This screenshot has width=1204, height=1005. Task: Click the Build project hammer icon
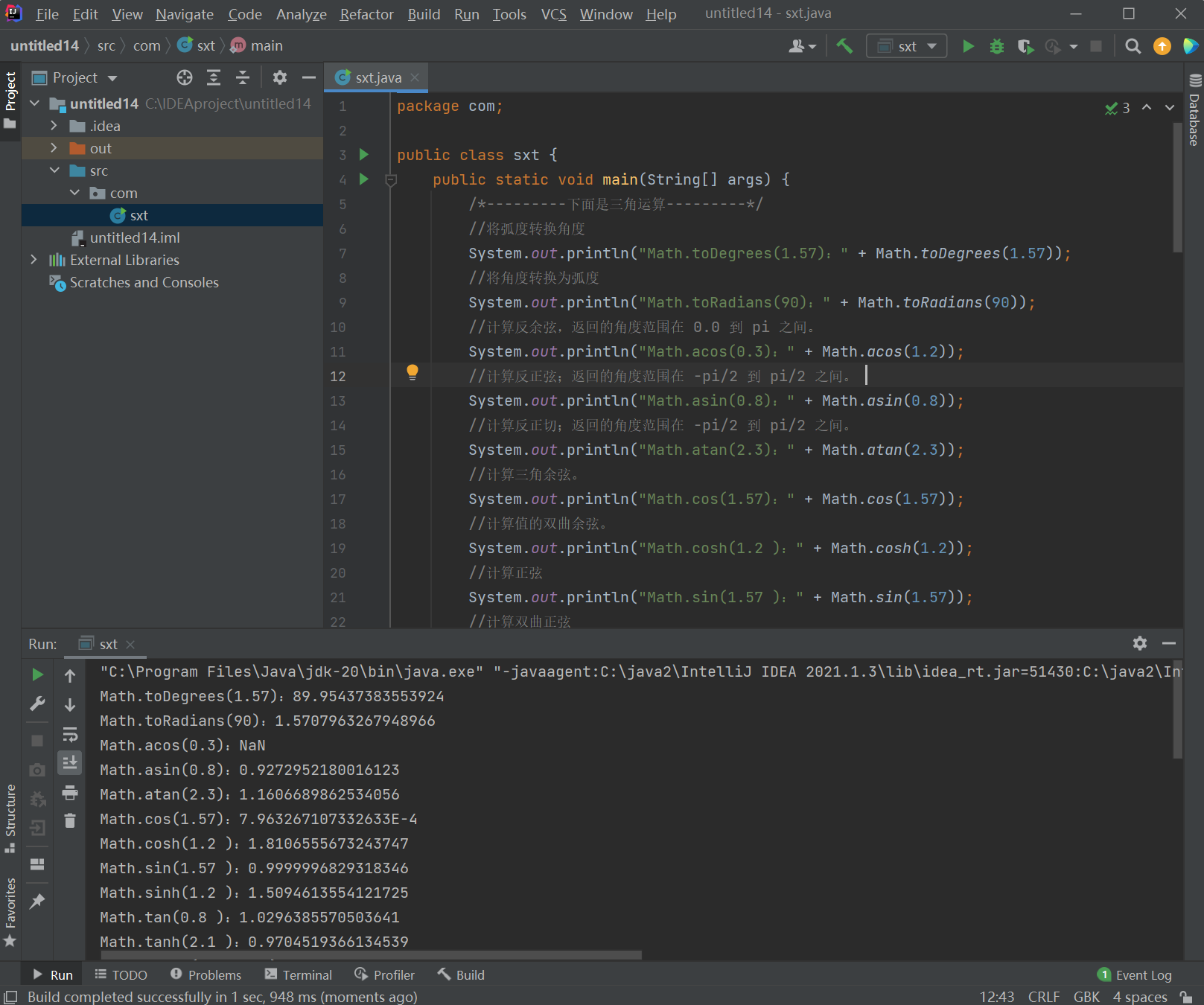coord(844,46)
